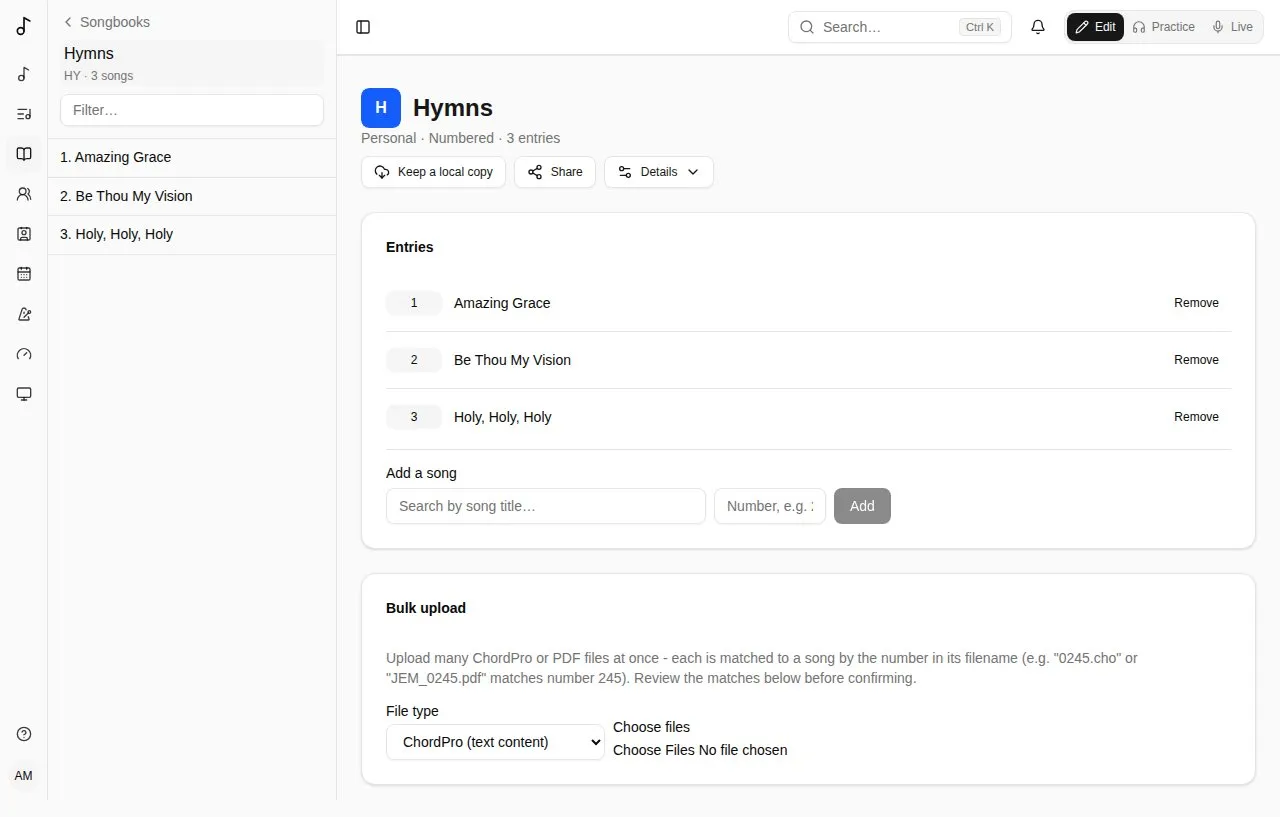Toggle the sidebar panel icon
Image resolution: width=1280 pixels, height=817 pixels.
tap(363, 27)
